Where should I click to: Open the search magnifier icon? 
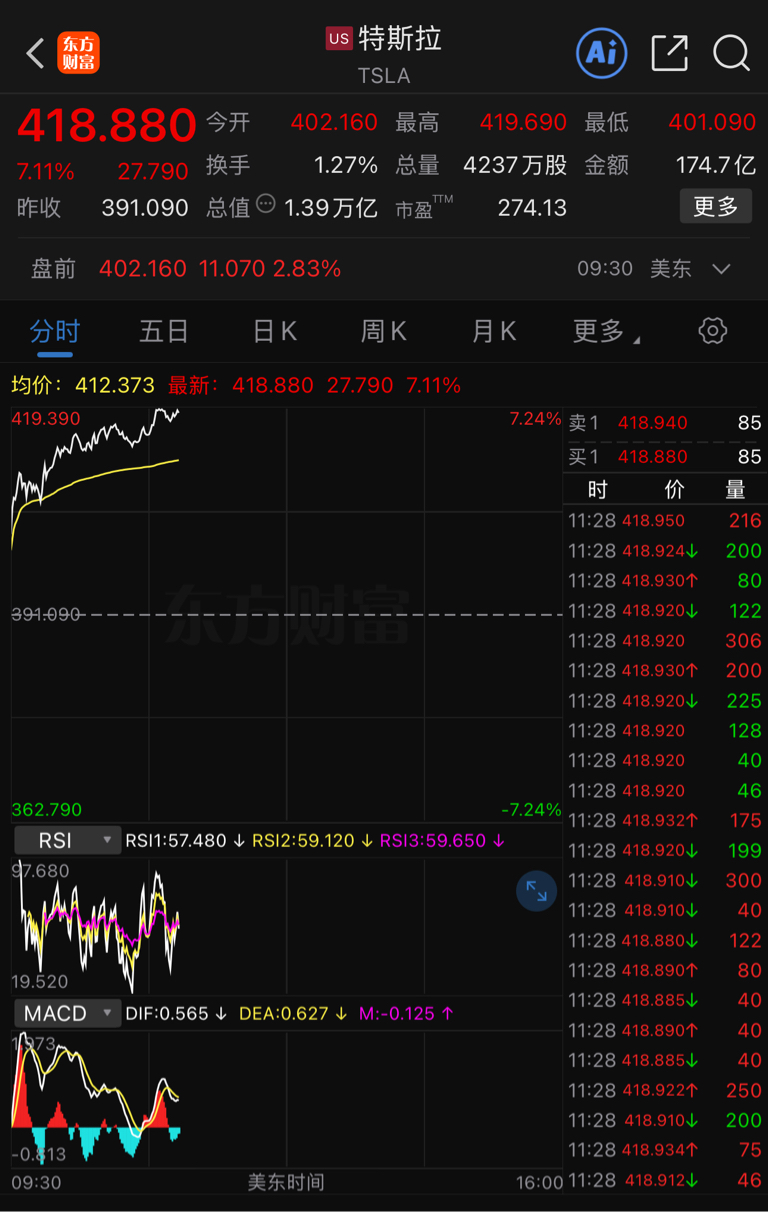(731, 53)
